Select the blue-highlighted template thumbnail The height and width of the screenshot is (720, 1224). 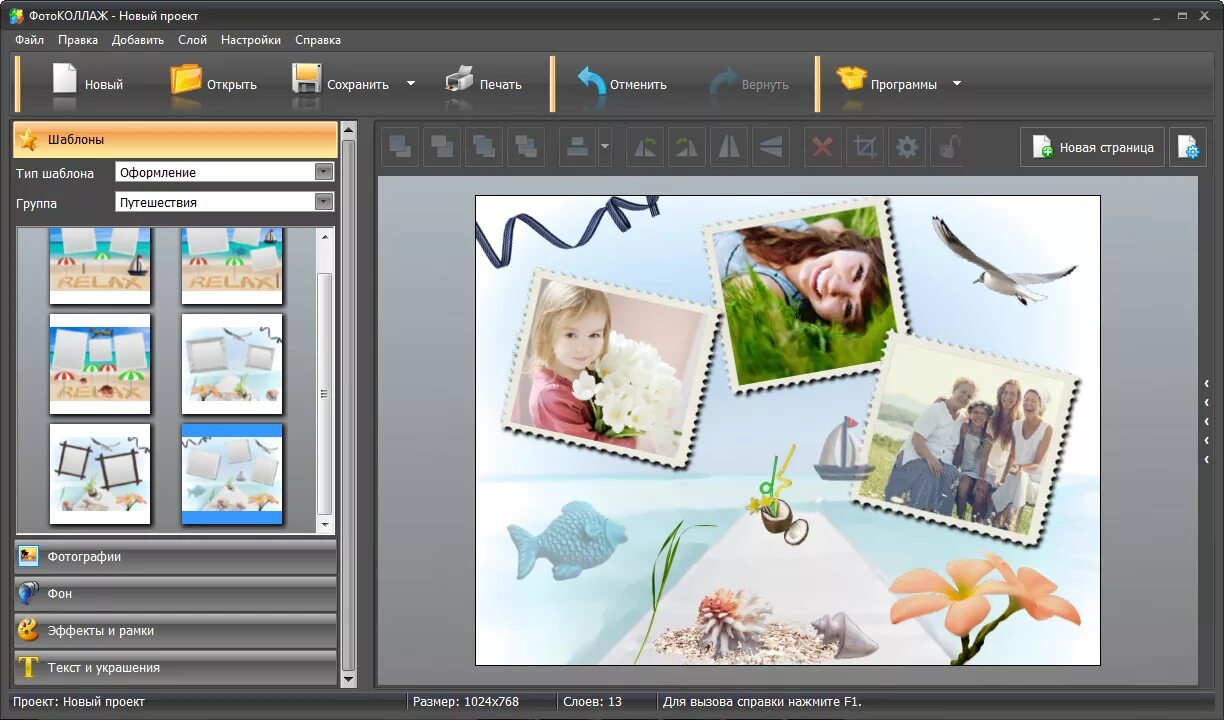232,474
